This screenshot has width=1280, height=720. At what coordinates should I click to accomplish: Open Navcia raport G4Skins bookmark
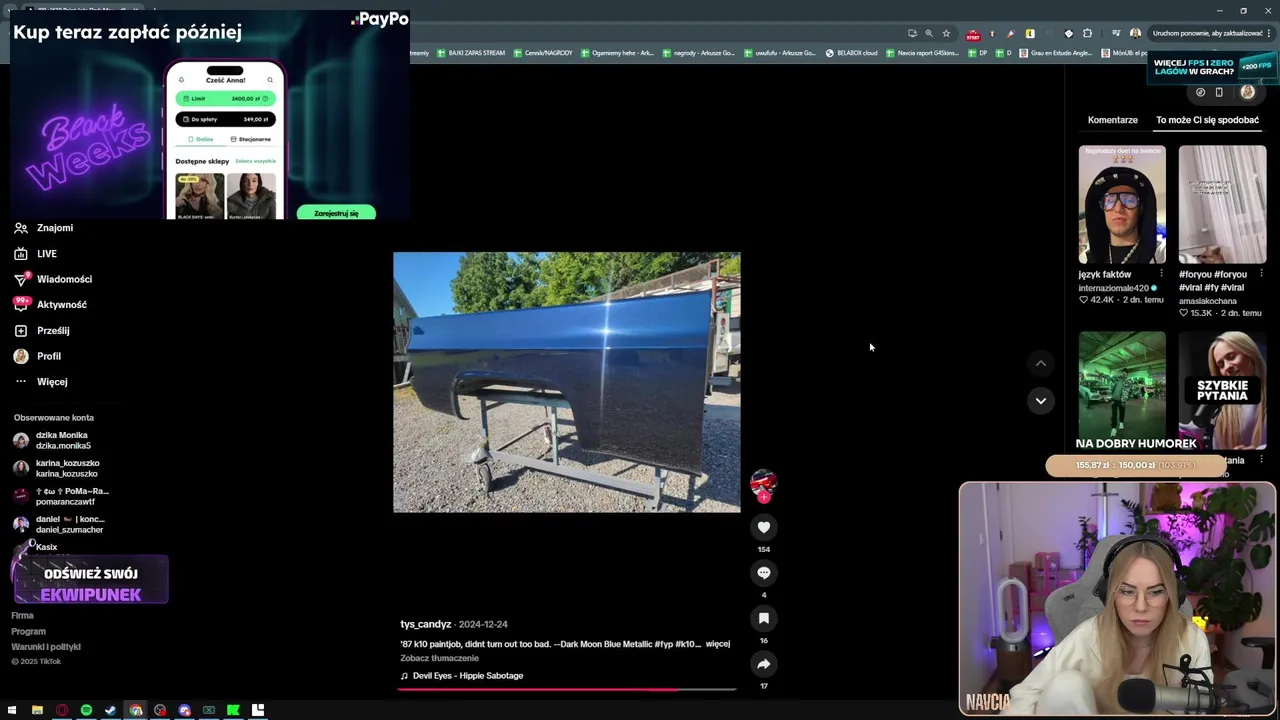922,53
